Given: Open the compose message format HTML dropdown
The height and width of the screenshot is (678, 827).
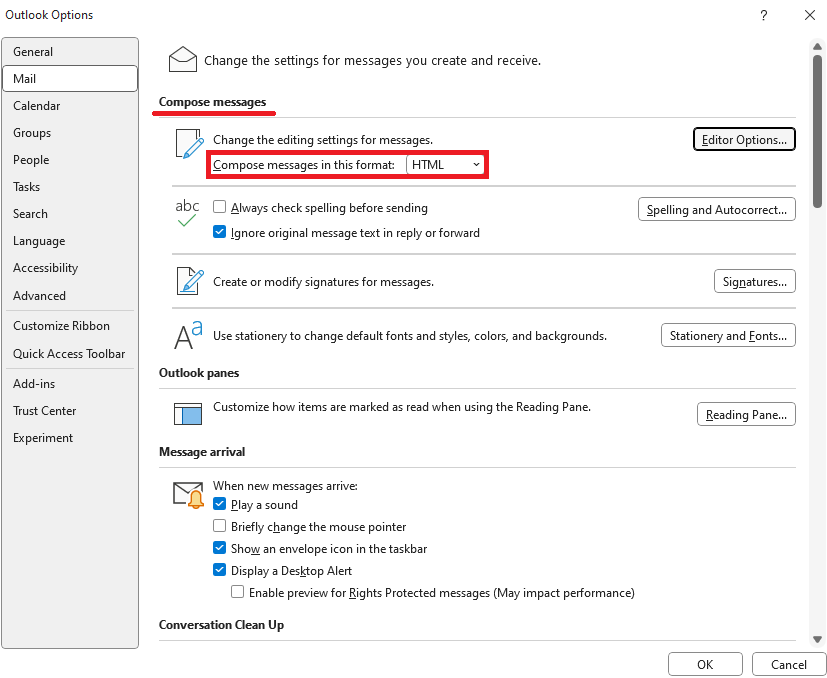Looking at the screenshot, I should (x=445, y=165).
